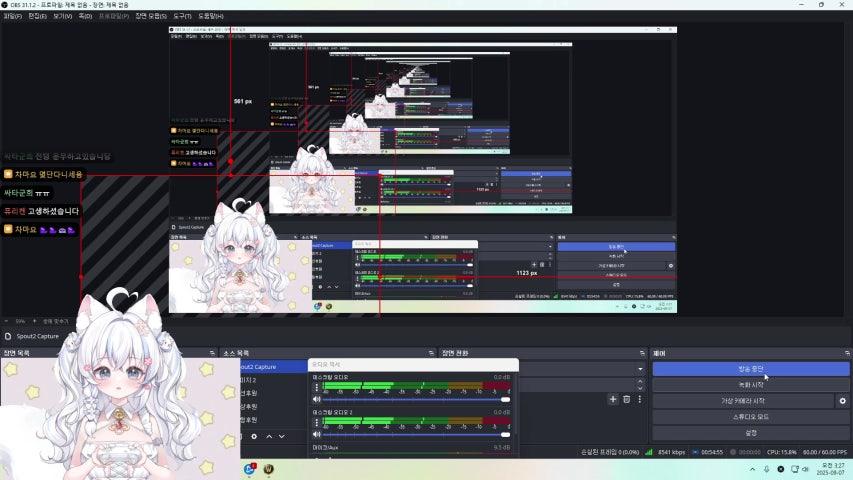Pop out the 장면 전환 dock

pos(642,353)
